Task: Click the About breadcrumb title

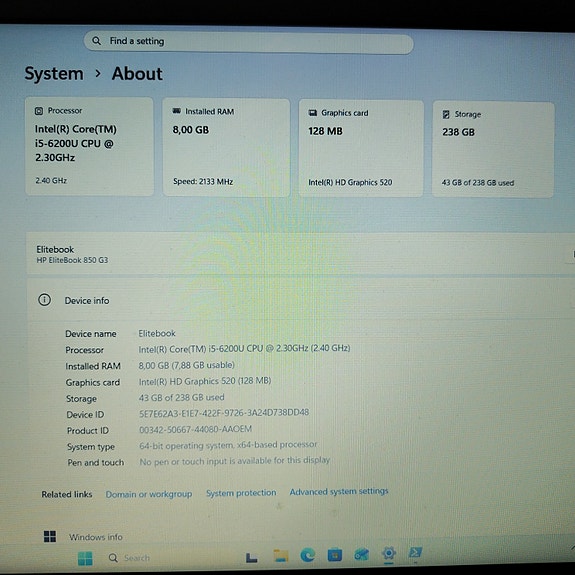Action: click(x=137, y=74)
